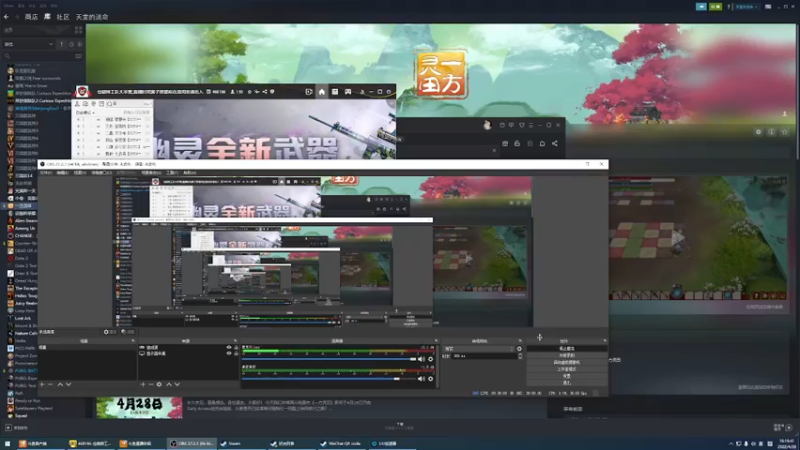Open the Windows Start button
Viewport: 800px width, 450px height.
tap(7, 444)
